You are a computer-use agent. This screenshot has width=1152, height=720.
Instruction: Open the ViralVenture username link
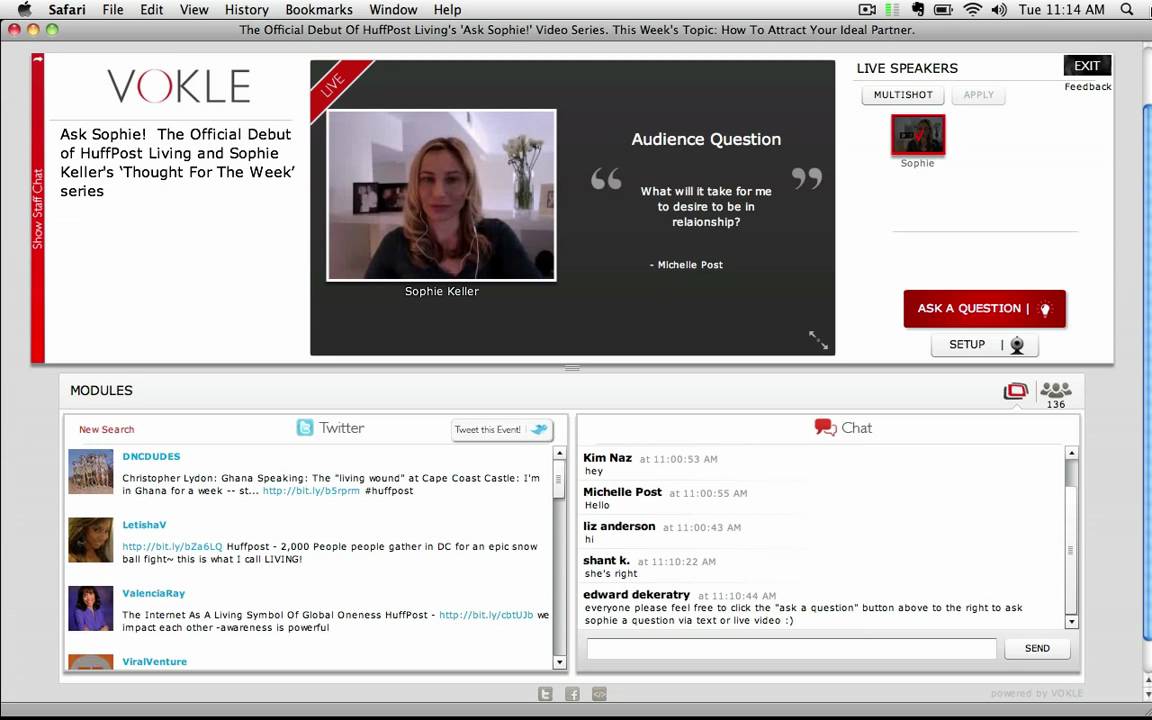[154, 661]
